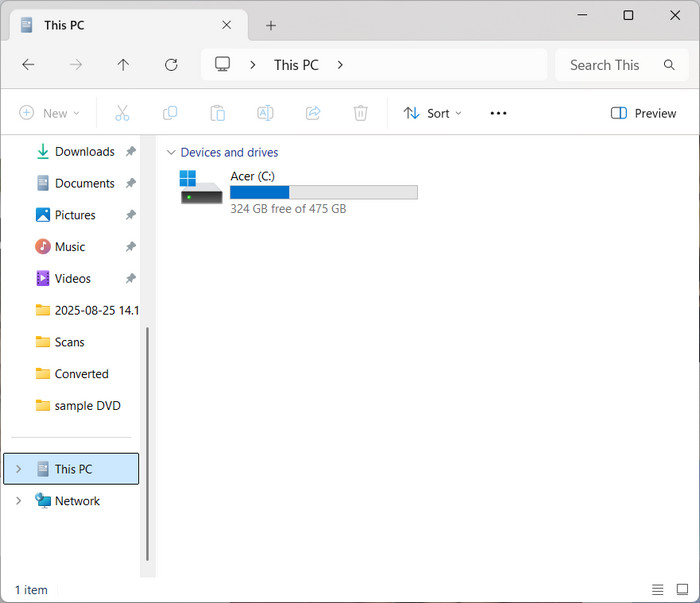Click the Acer (C:) drive icon
Screen dimensions: 700x603
(201, 187)
